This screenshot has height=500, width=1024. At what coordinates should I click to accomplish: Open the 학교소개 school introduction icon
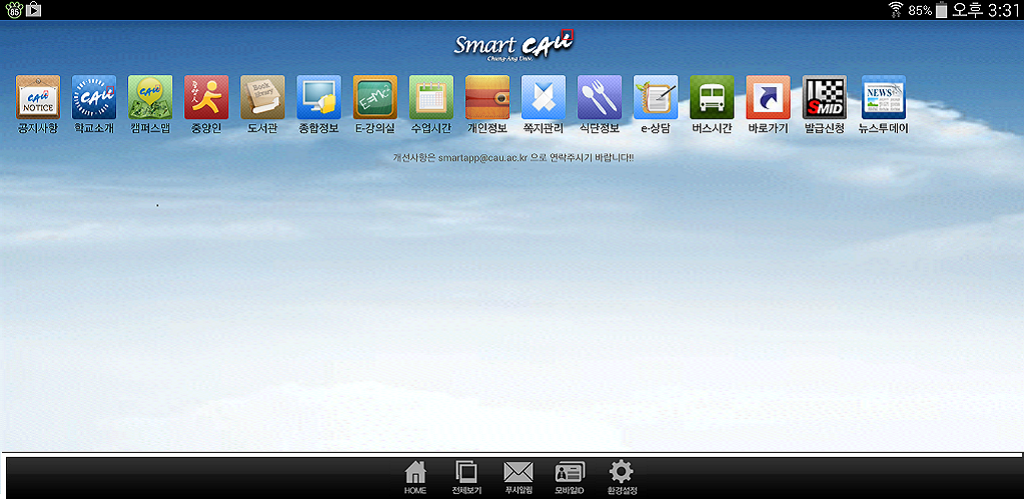pos(94,97)
